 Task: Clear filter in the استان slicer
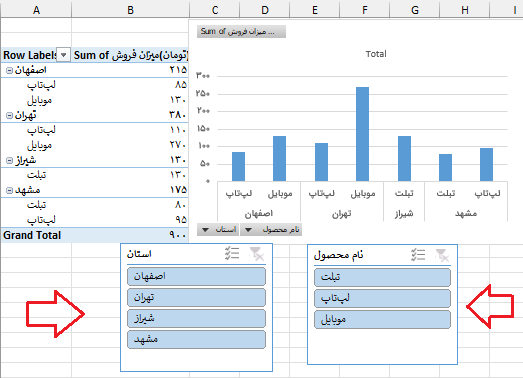point(256,254)
